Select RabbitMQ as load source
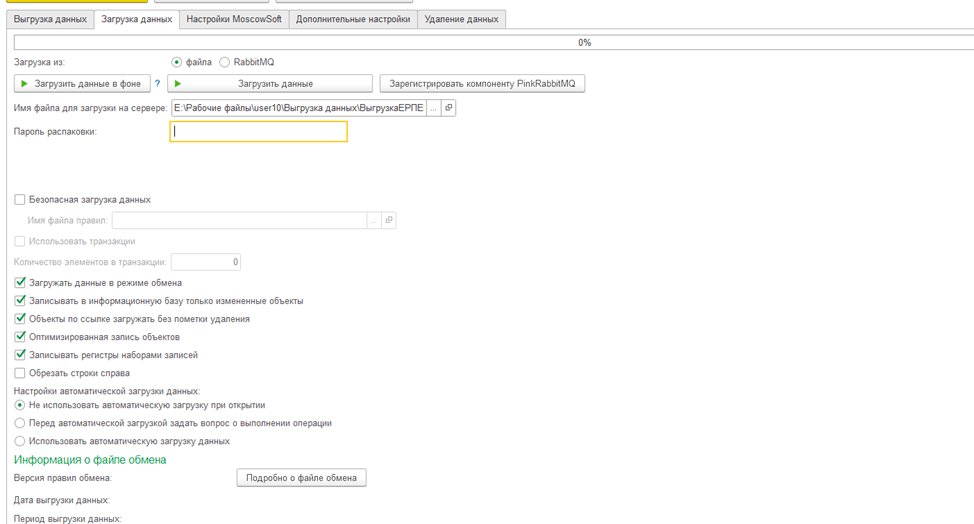This screenshot has height=524, width=974. (x=225, y=62)
